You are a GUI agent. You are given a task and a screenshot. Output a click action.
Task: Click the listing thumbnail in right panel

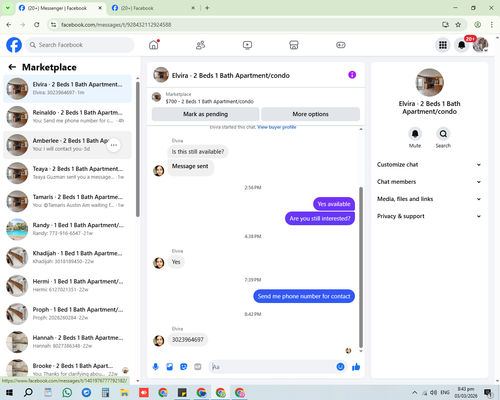coord(429,83)
